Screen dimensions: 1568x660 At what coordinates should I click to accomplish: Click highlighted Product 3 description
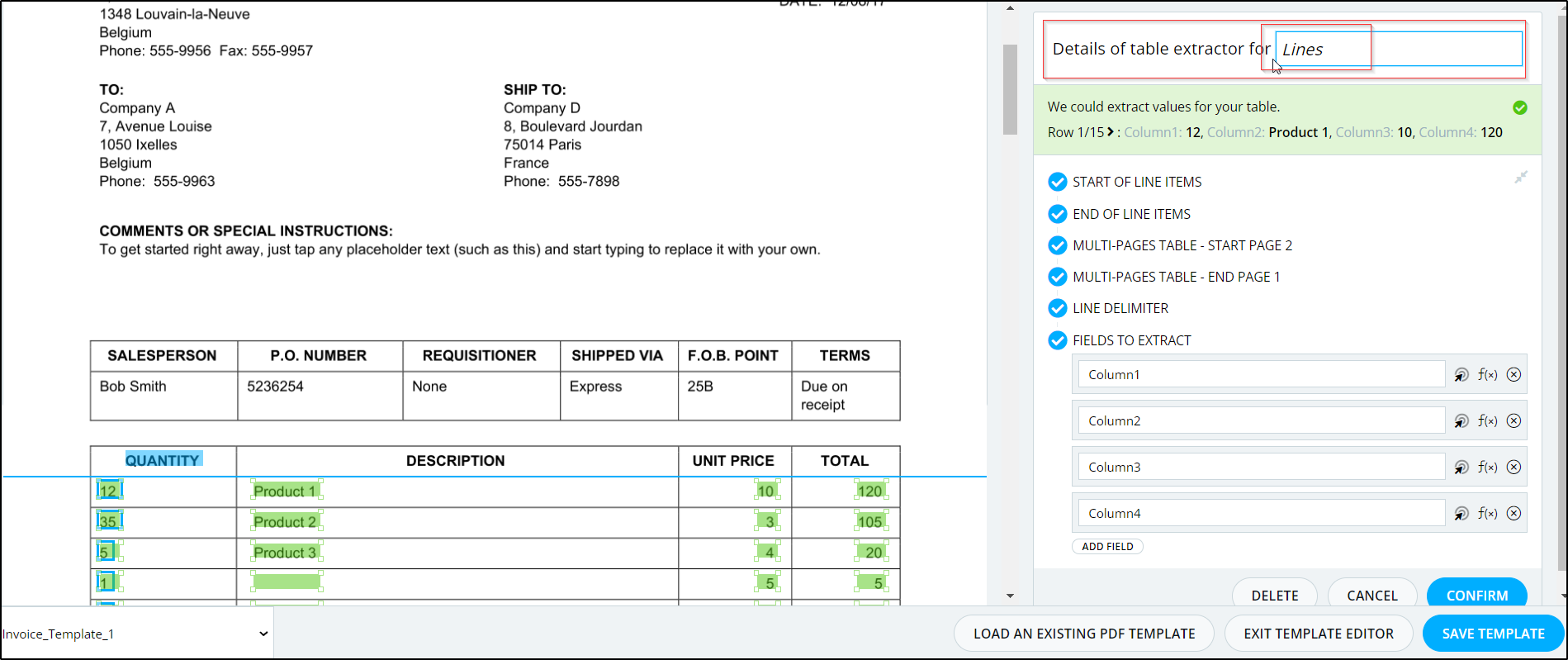tap(285, 553)
